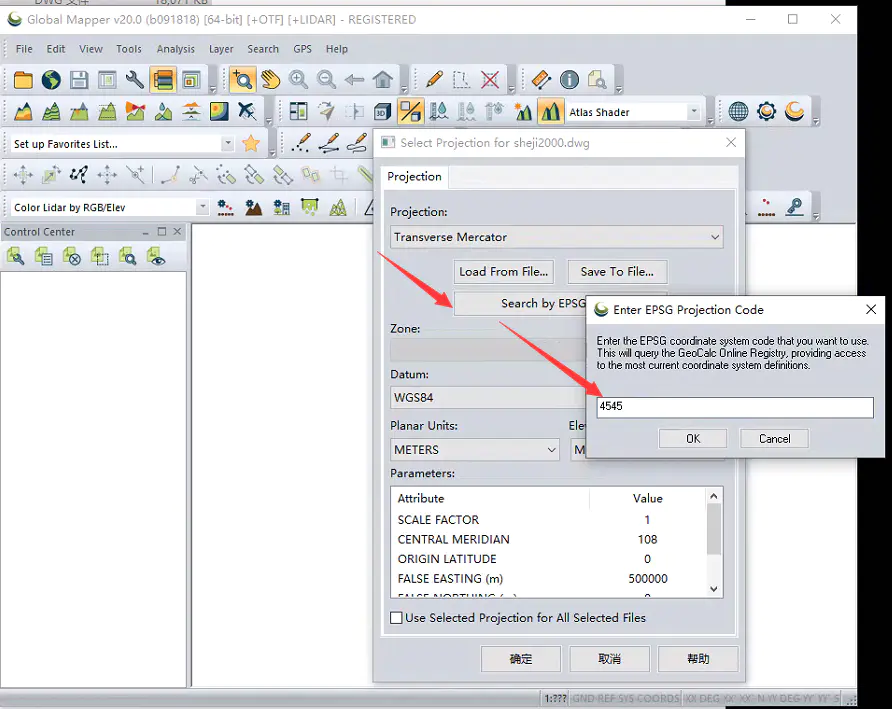This screenshot has width=892, height=709.
Task: Open the 3D viewer cube icon
Action: (x=382, y=112)
